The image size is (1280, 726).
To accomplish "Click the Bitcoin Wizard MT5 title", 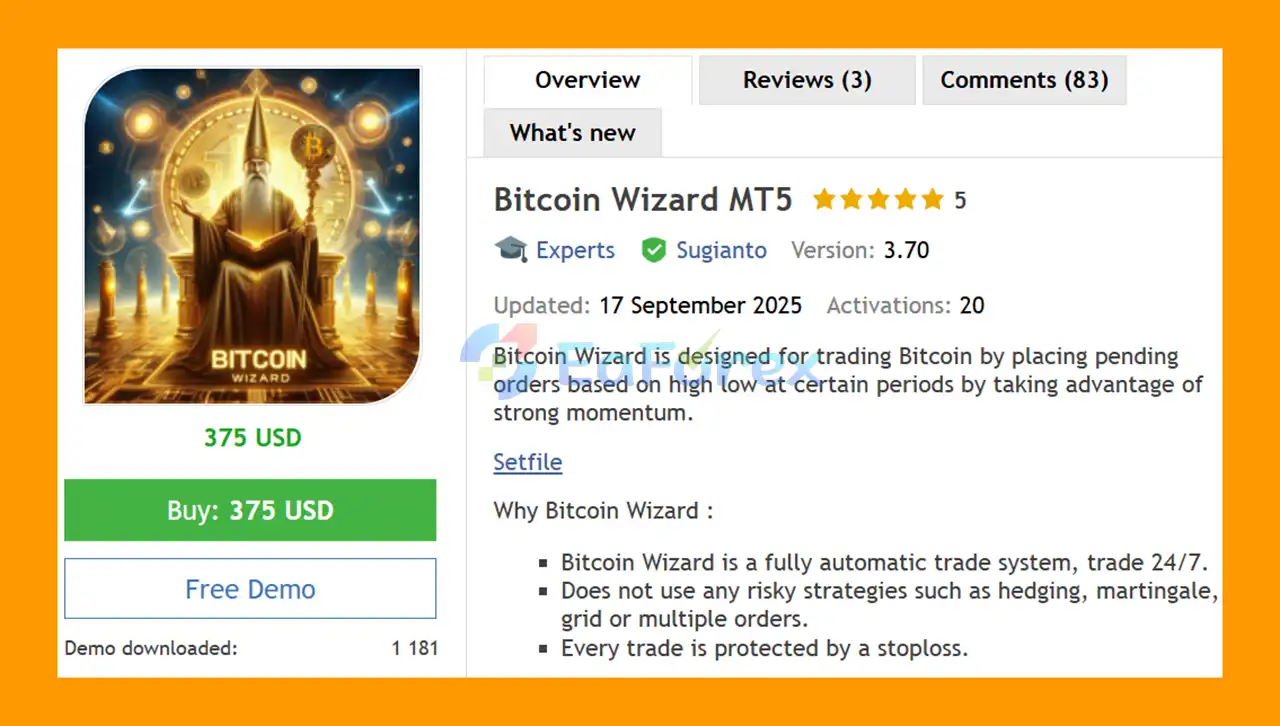I will [643, 200].
